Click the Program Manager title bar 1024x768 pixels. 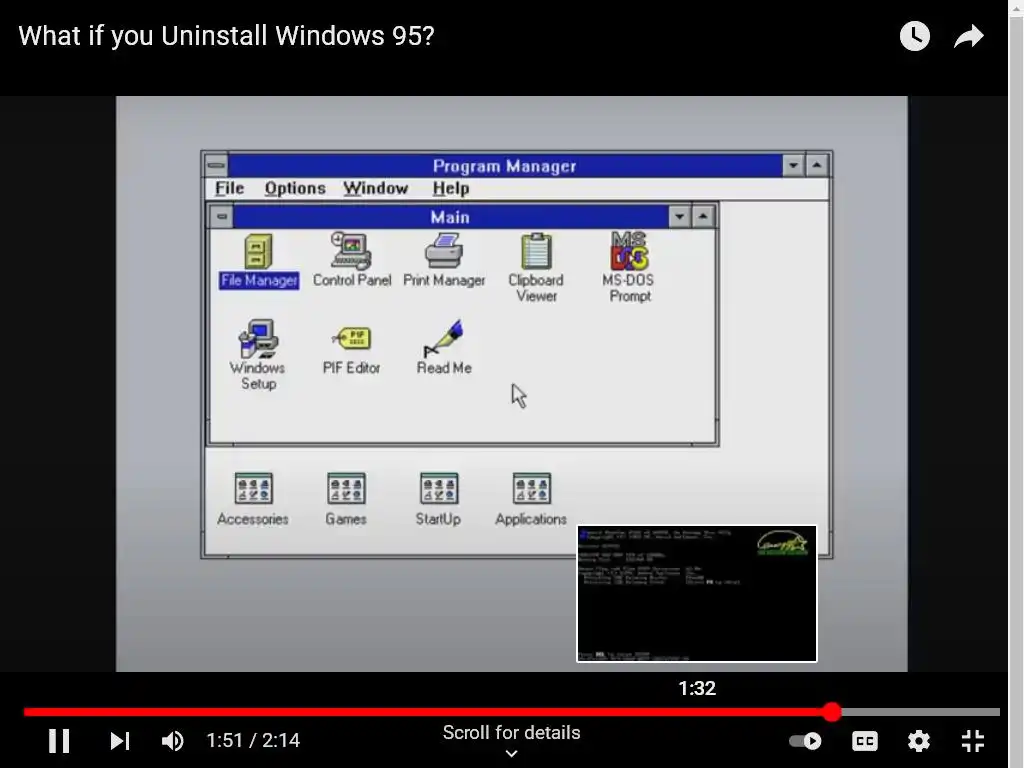[505, 166]
